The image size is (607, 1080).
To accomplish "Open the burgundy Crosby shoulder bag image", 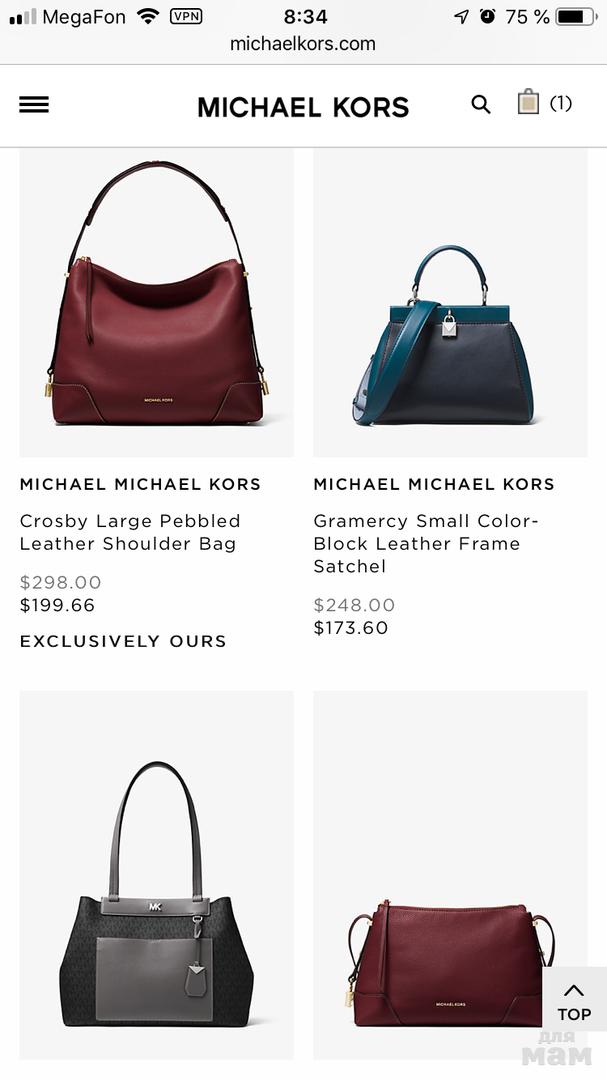I will (156, 302).
